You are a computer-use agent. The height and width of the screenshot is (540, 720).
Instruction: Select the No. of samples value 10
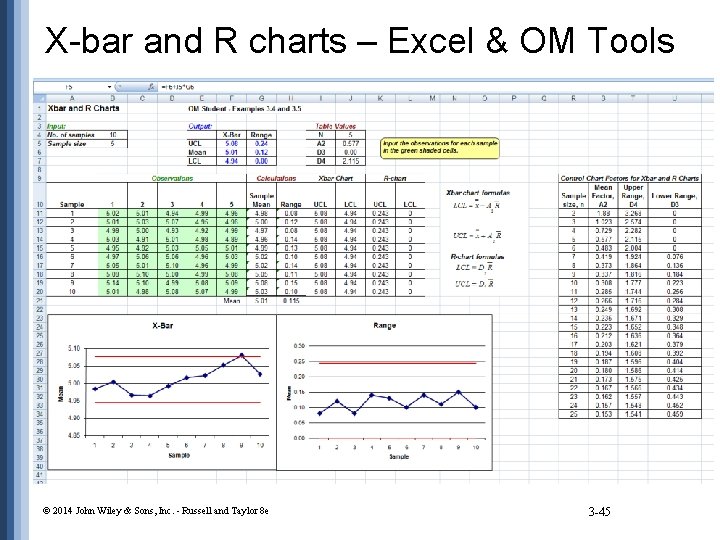pos(113,135)
